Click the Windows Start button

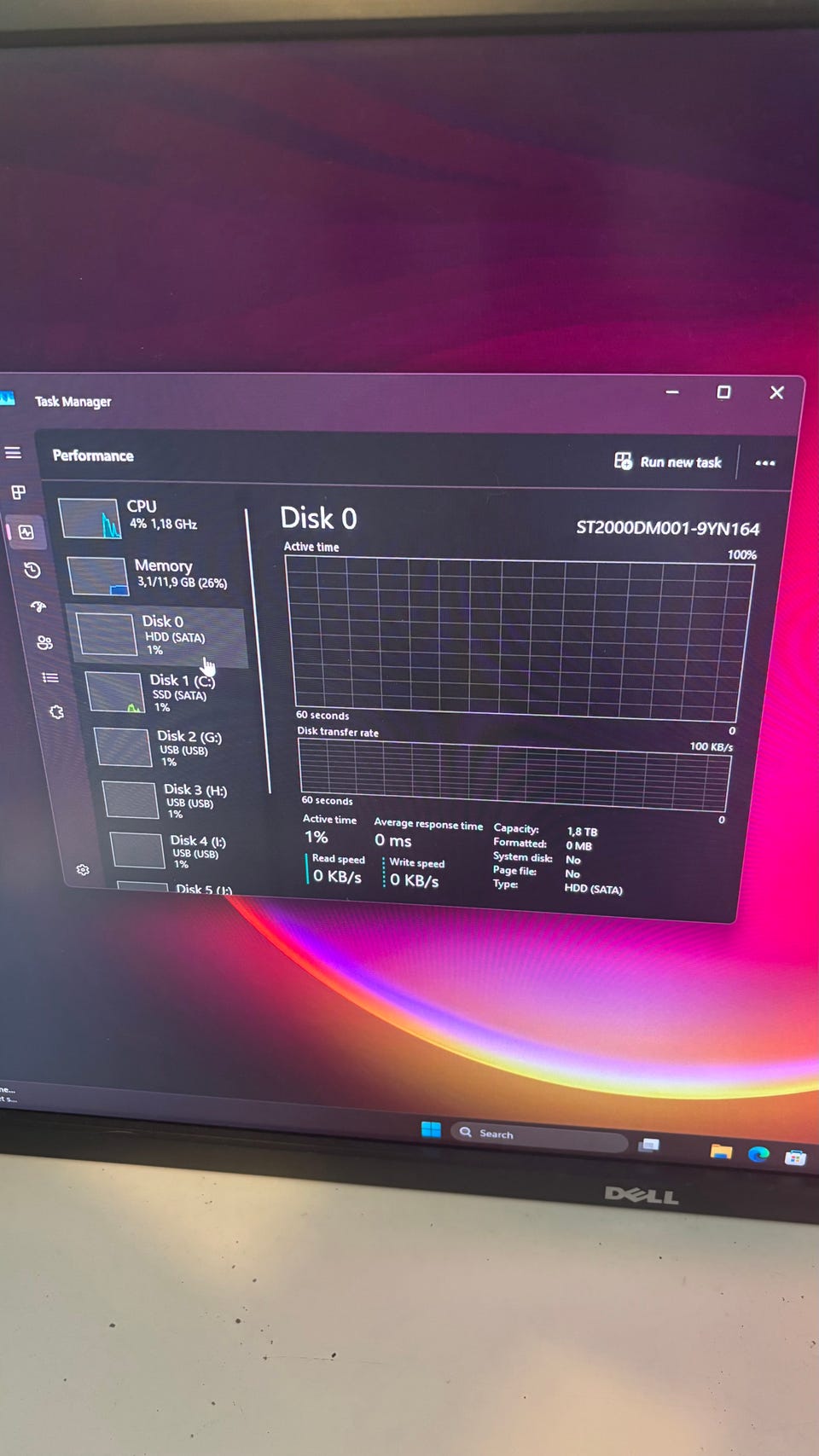click(431, 1129)
